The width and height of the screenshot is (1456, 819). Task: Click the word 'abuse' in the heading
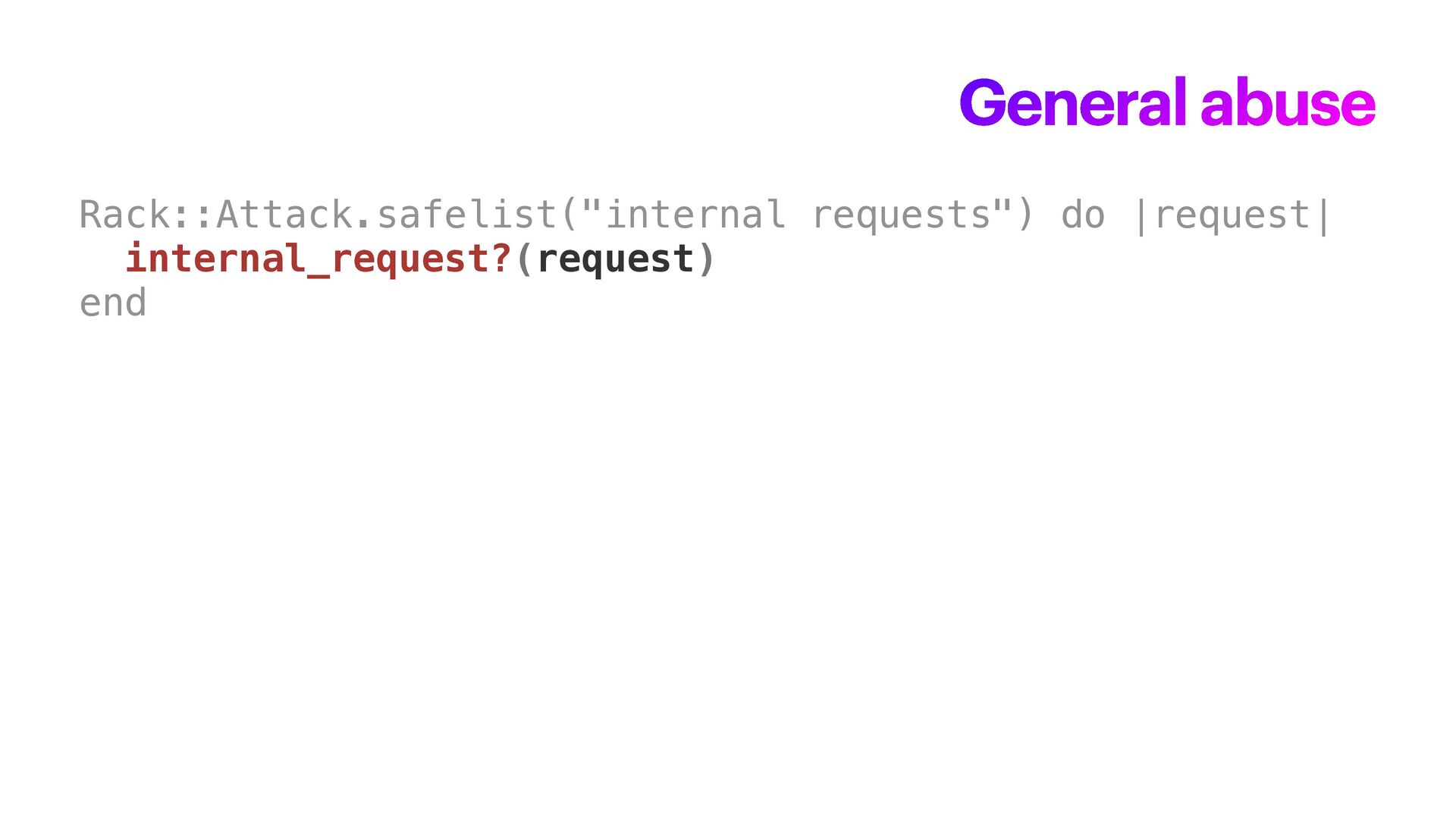tap(1288, 102)
